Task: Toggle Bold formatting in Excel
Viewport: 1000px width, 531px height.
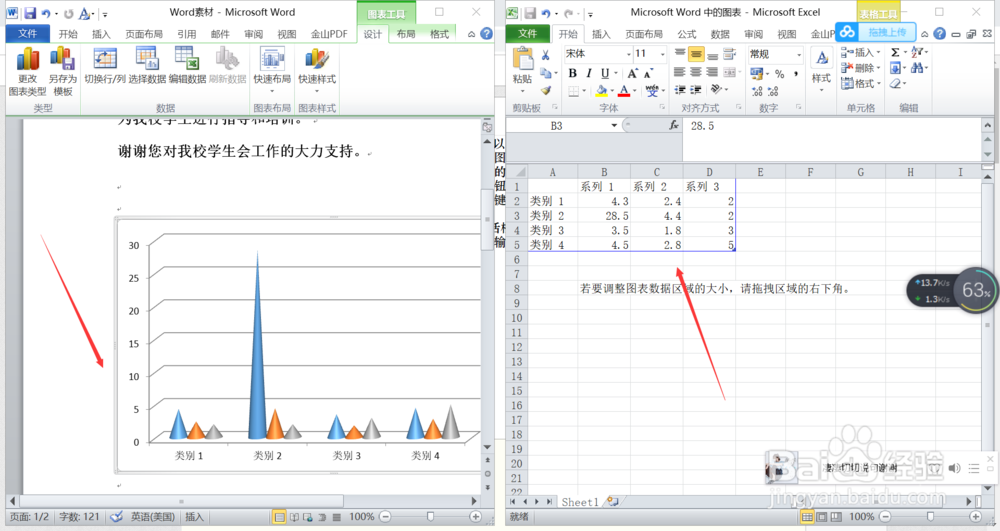Action: (573, 73)
